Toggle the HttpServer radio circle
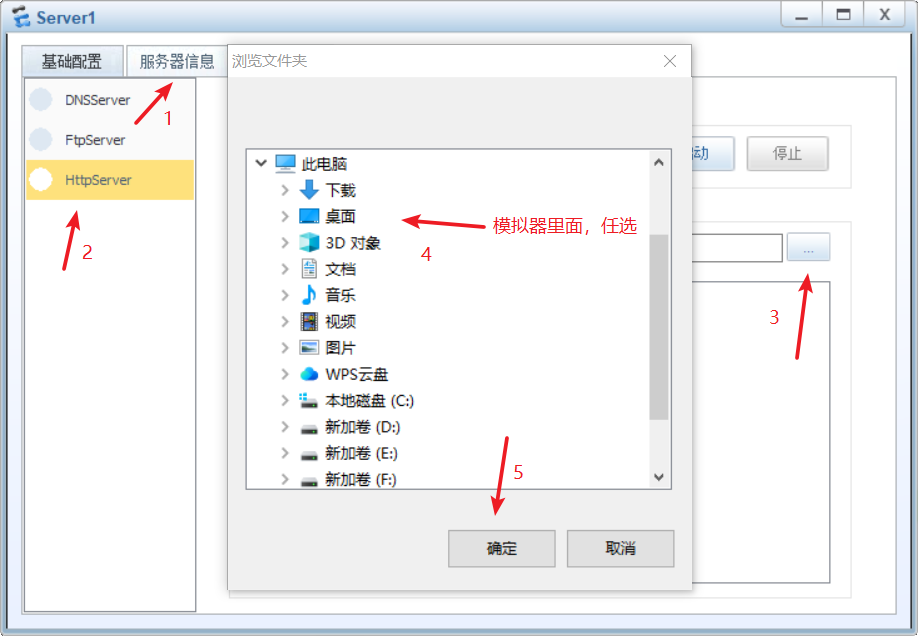The width and height of the screenshot is (918, 636). pyautogui.click(x=41, y=179)
